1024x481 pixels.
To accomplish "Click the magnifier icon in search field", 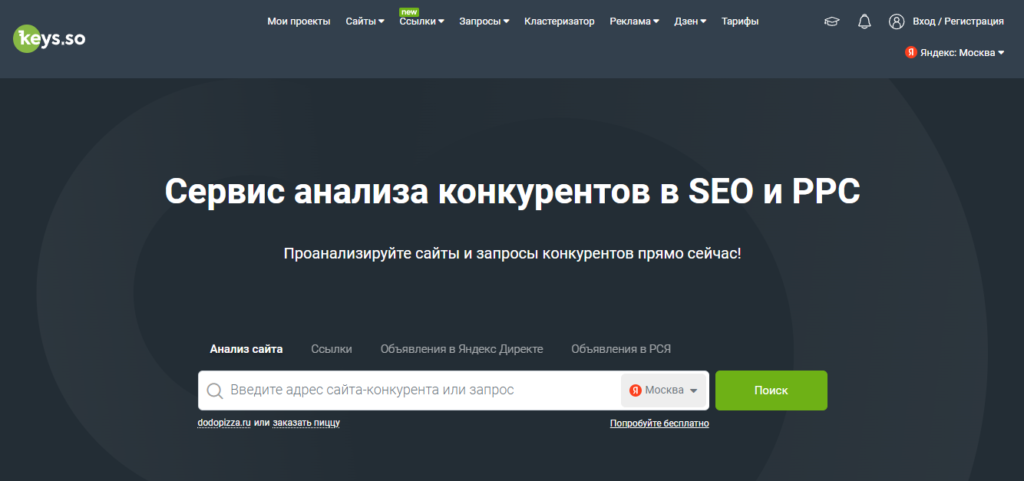I will coord(215,391).
